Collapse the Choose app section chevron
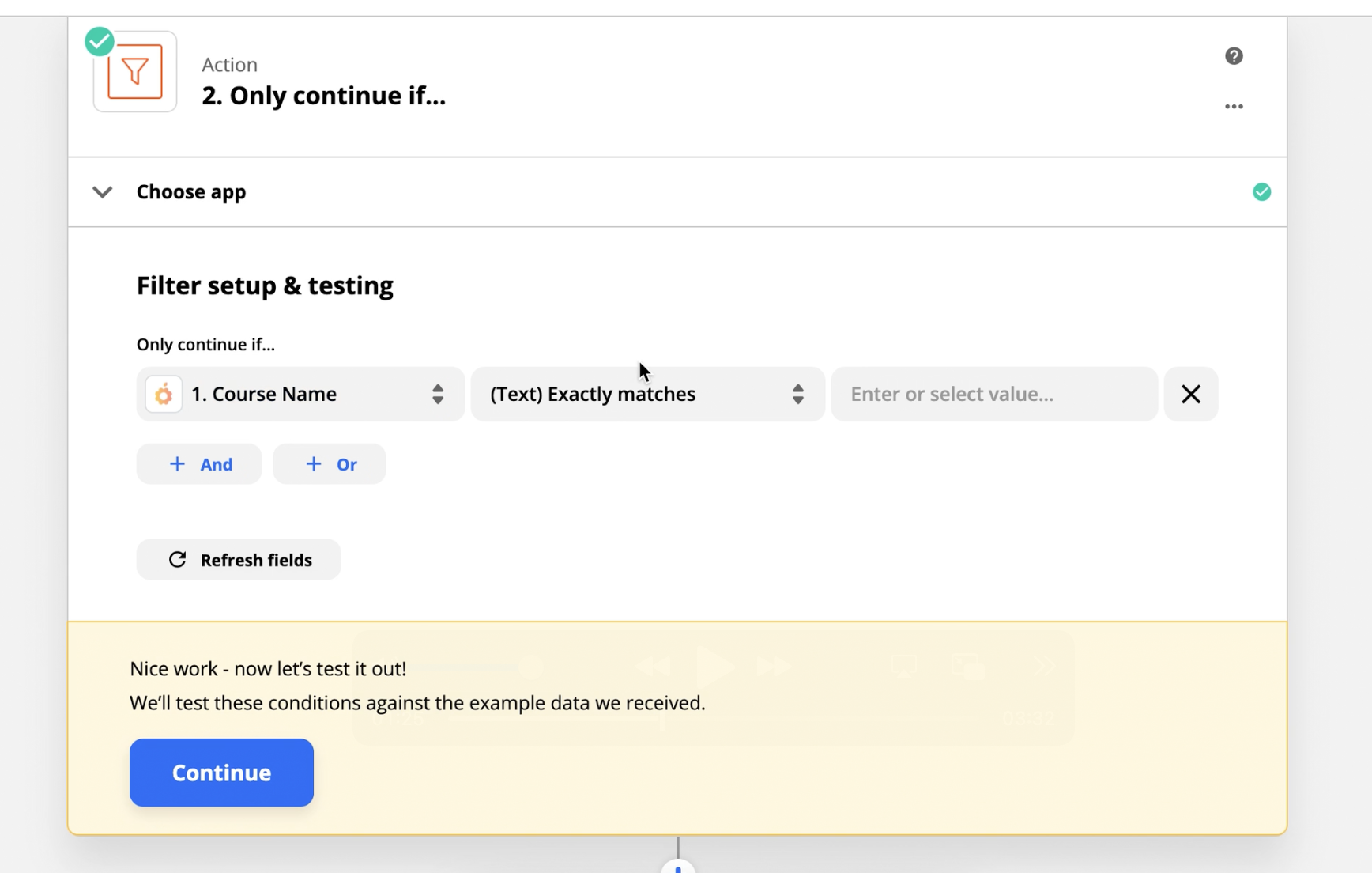Viewport: 1372px width, 873px height. click(x=103, y=192)
